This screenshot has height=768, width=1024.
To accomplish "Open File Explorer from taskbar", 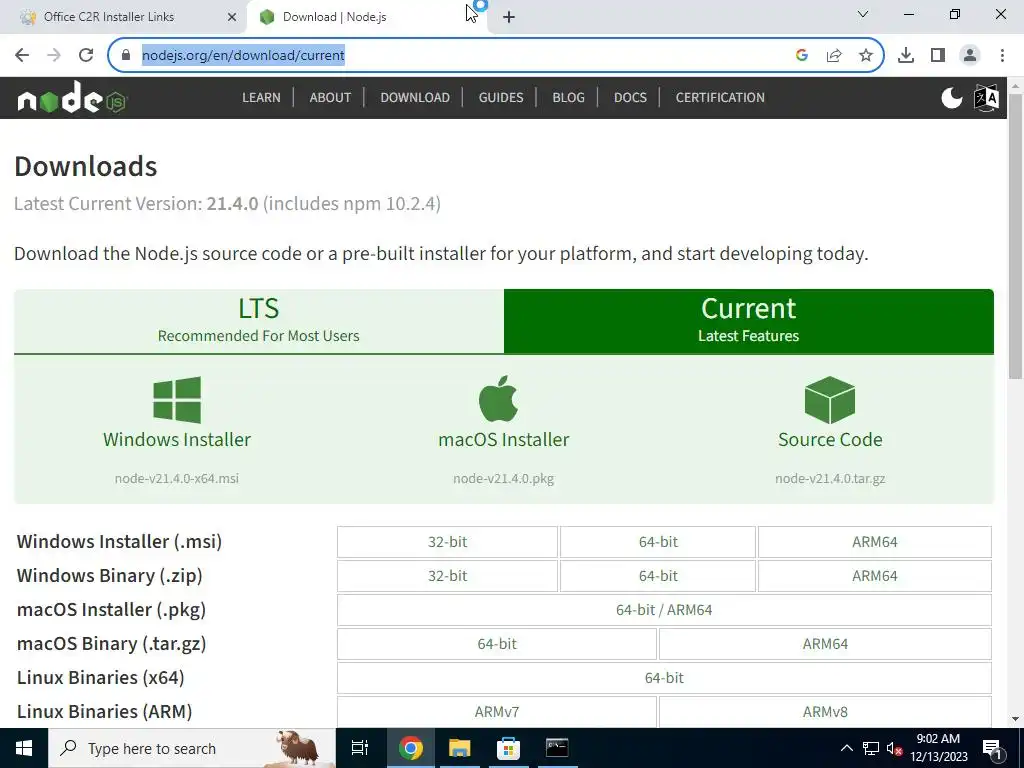I will click(x=460, y=748).
